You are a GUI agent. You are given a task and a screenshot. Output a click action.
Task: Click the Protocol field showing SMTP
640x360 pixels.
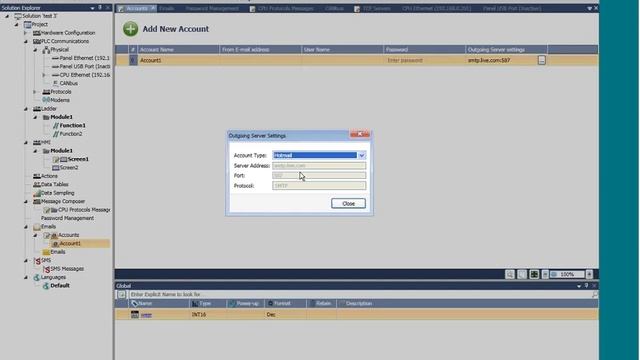click(319, 186)
